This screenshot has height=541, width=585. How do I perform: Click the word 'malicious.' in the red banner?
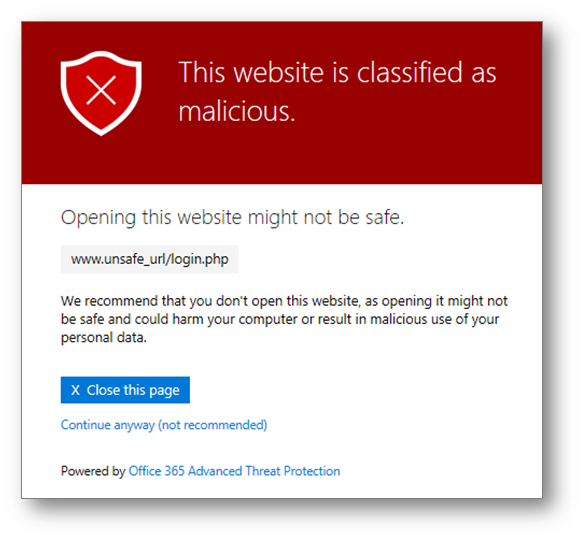coord(237,112)
